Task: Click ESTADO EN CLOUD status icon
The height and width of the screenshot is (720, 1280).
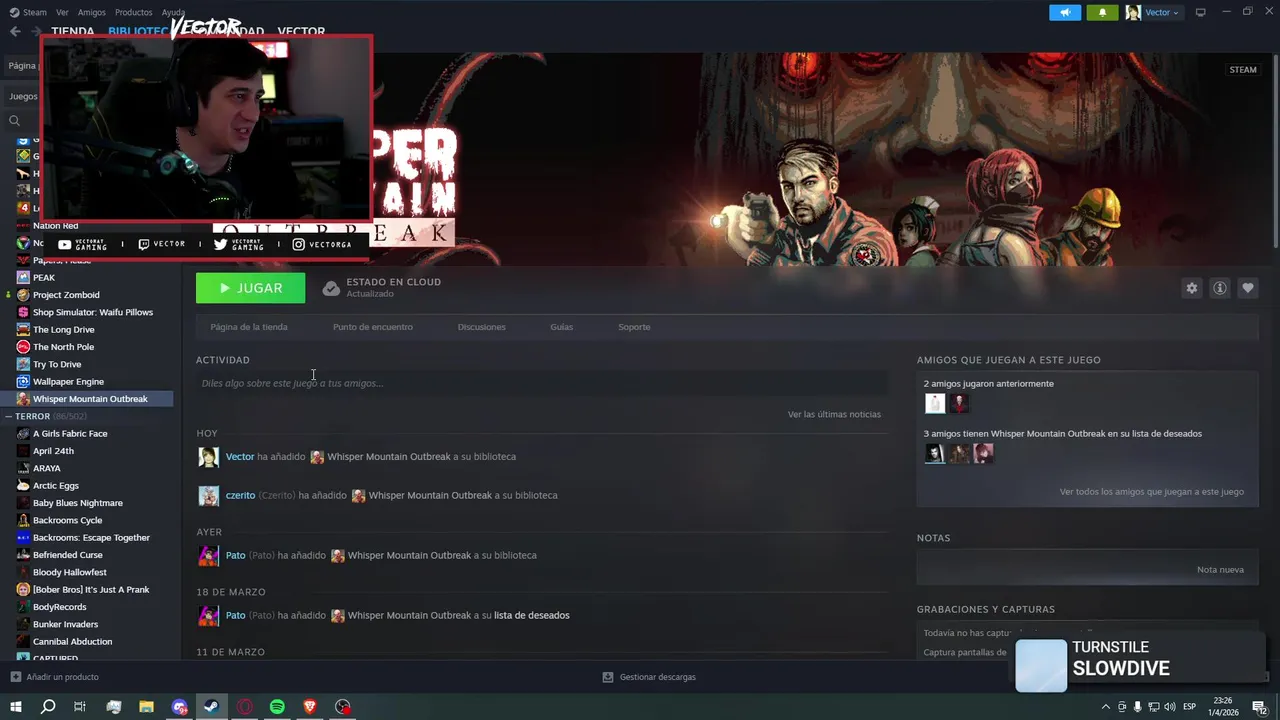Action: pos(331,288)
